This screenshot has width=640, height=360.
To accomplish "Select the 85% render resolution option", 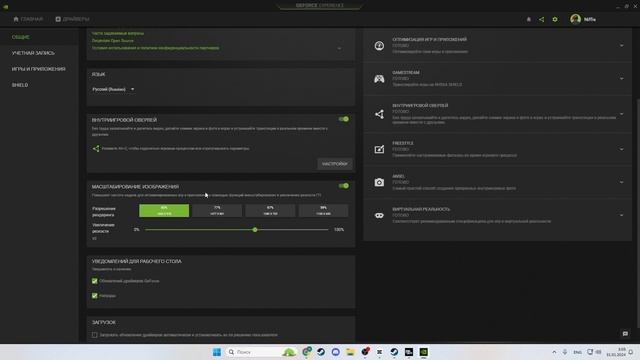I will [164, 211].
